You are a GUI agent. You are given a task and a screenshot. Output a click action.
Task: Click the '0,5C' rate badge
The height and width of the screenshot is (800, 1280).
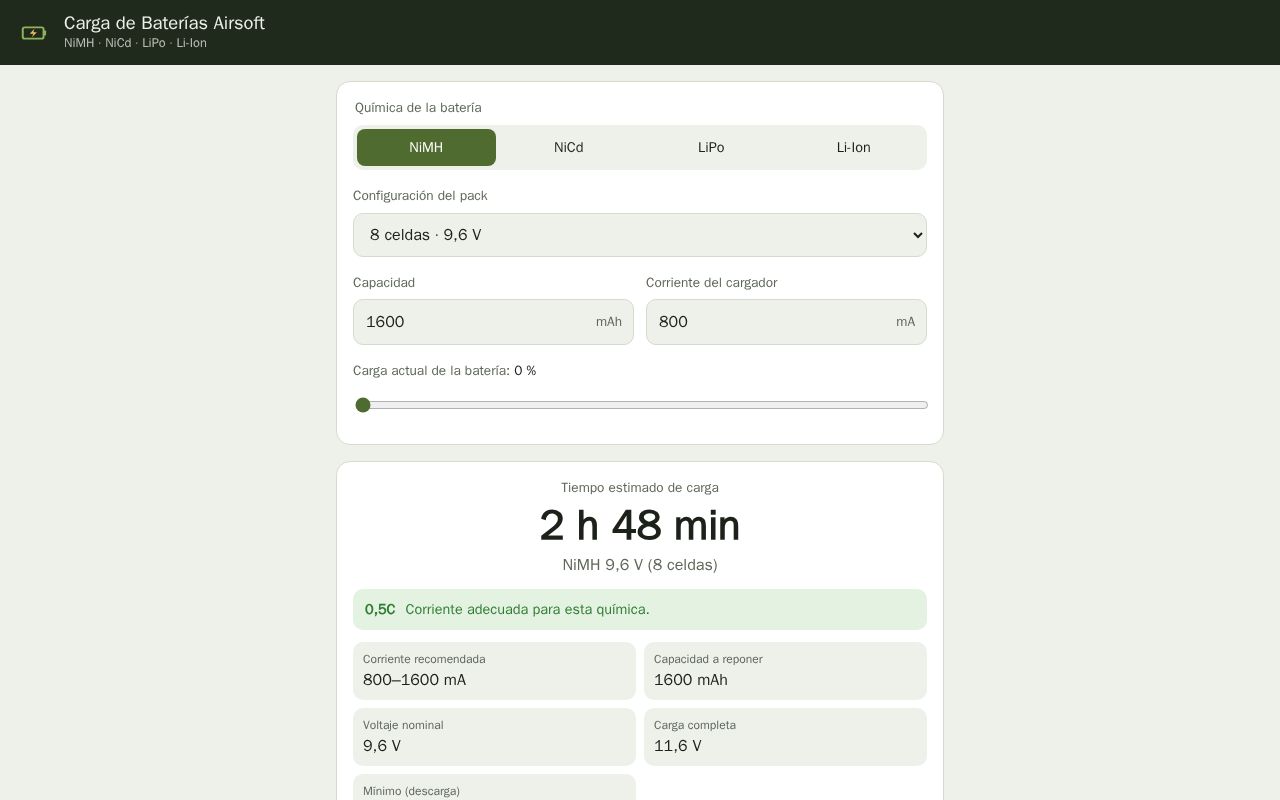(380, 609)
